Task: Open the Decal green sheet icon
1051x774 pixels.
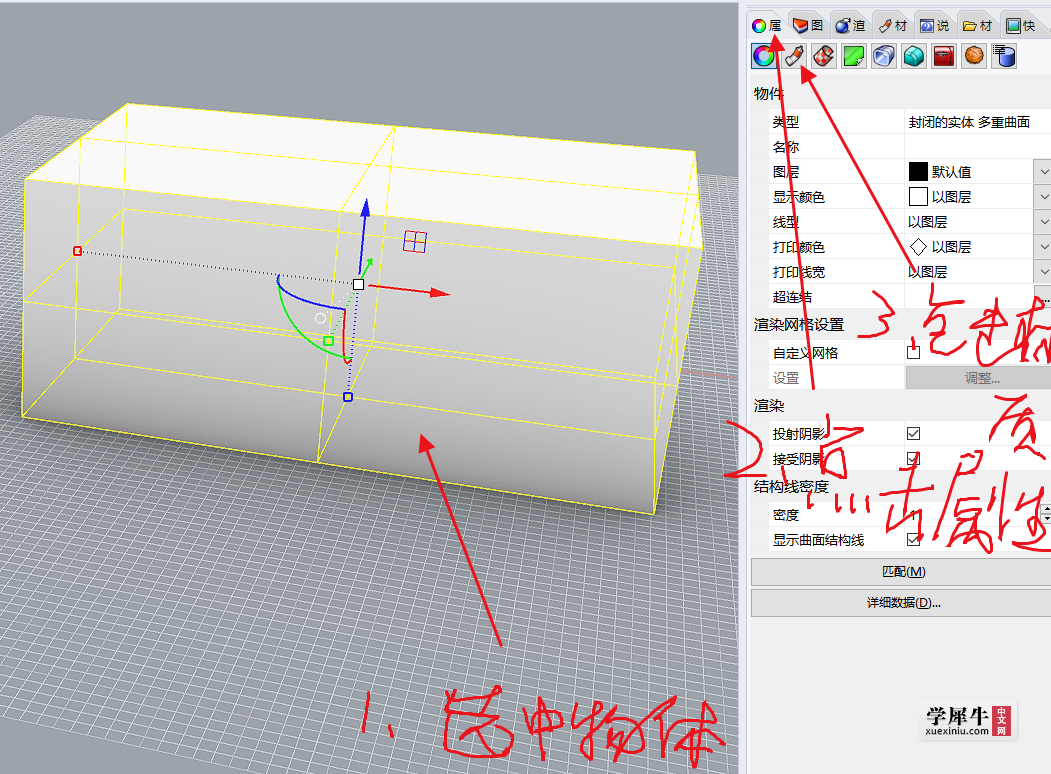Action: click(x=854, y=56)
